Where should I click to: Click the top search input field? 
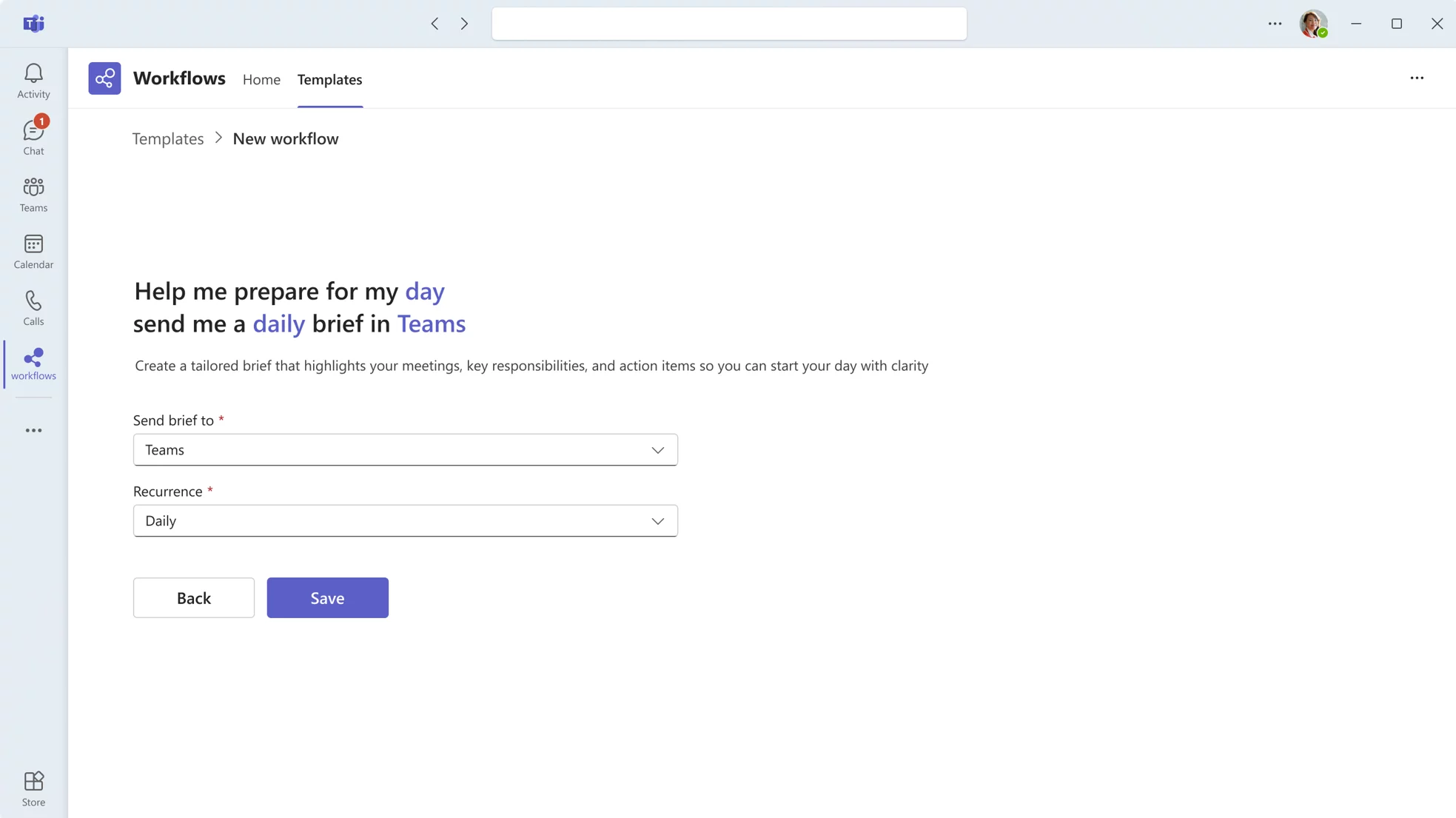[728, 24]
